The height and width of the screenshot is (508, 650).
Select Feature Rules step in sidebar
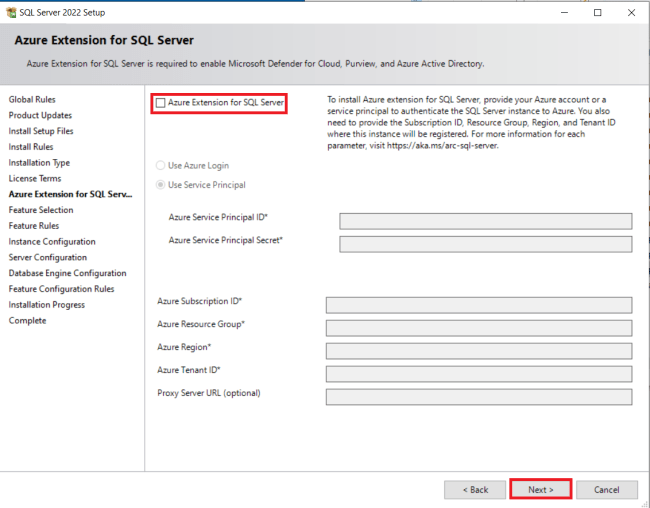pos(34,226)
